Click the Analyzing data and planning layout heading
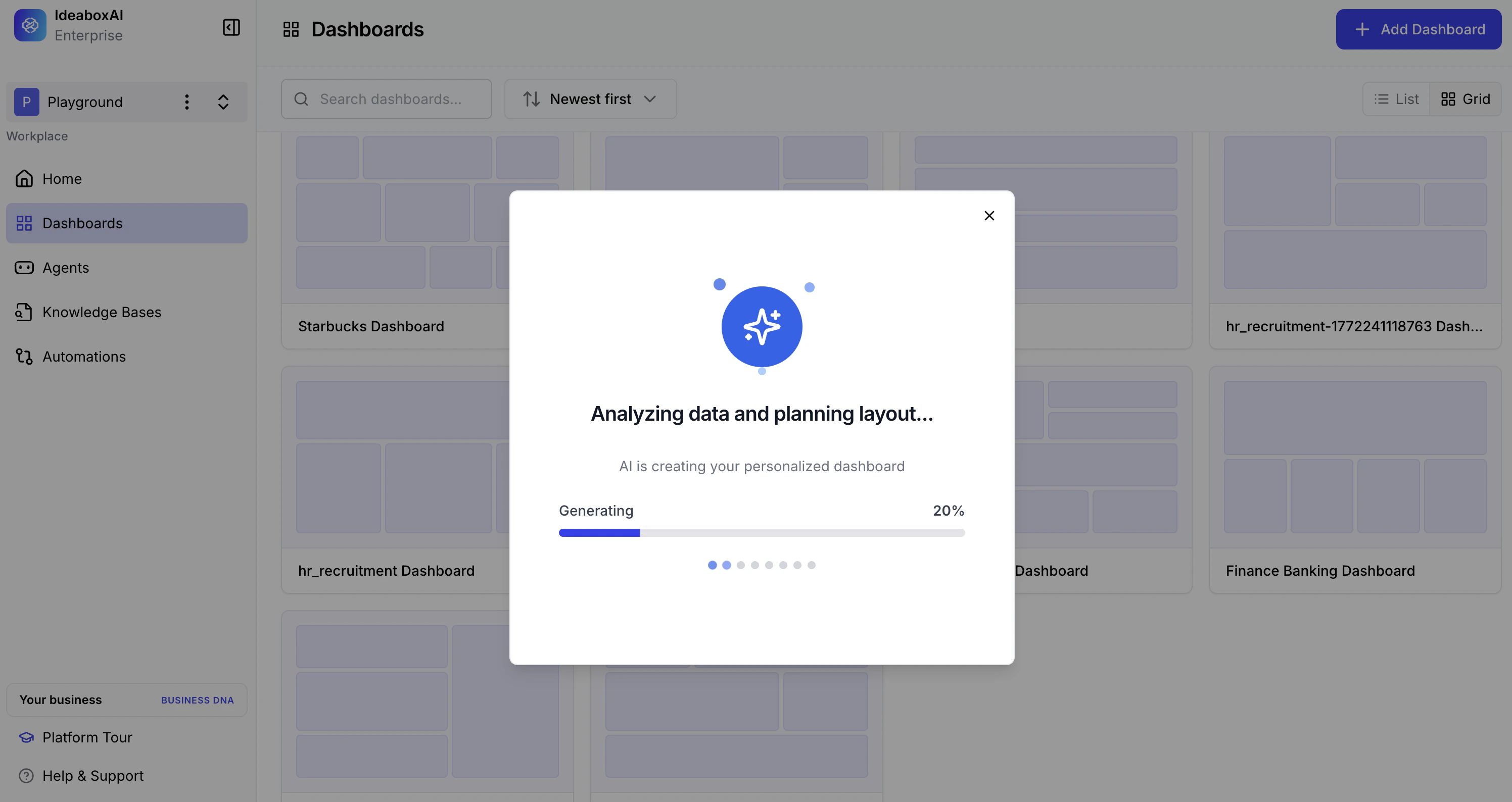The height and width of the screenshot is (802, 1512). 761,414
